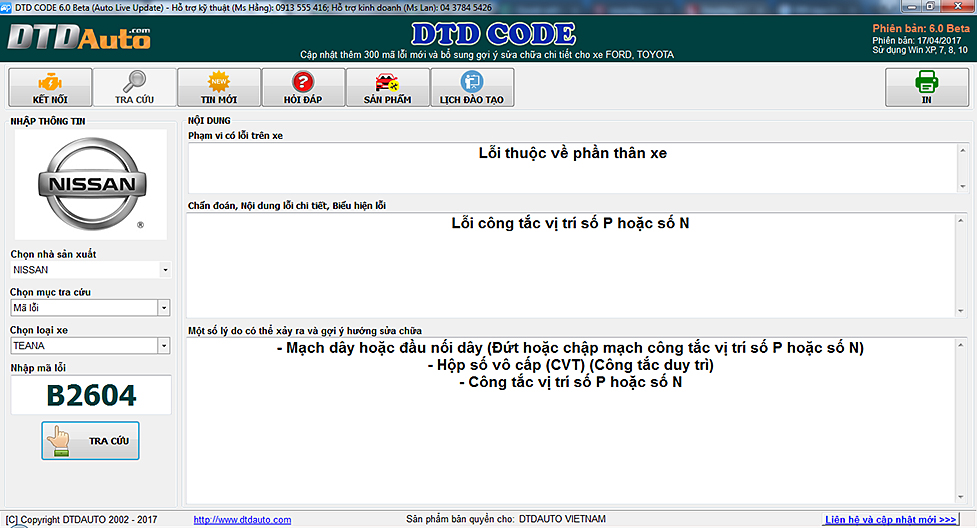This screenshot has width=977, height=528.
Task: Open the HỎI ĐÁP question mark button
Action: click(303, 87)
